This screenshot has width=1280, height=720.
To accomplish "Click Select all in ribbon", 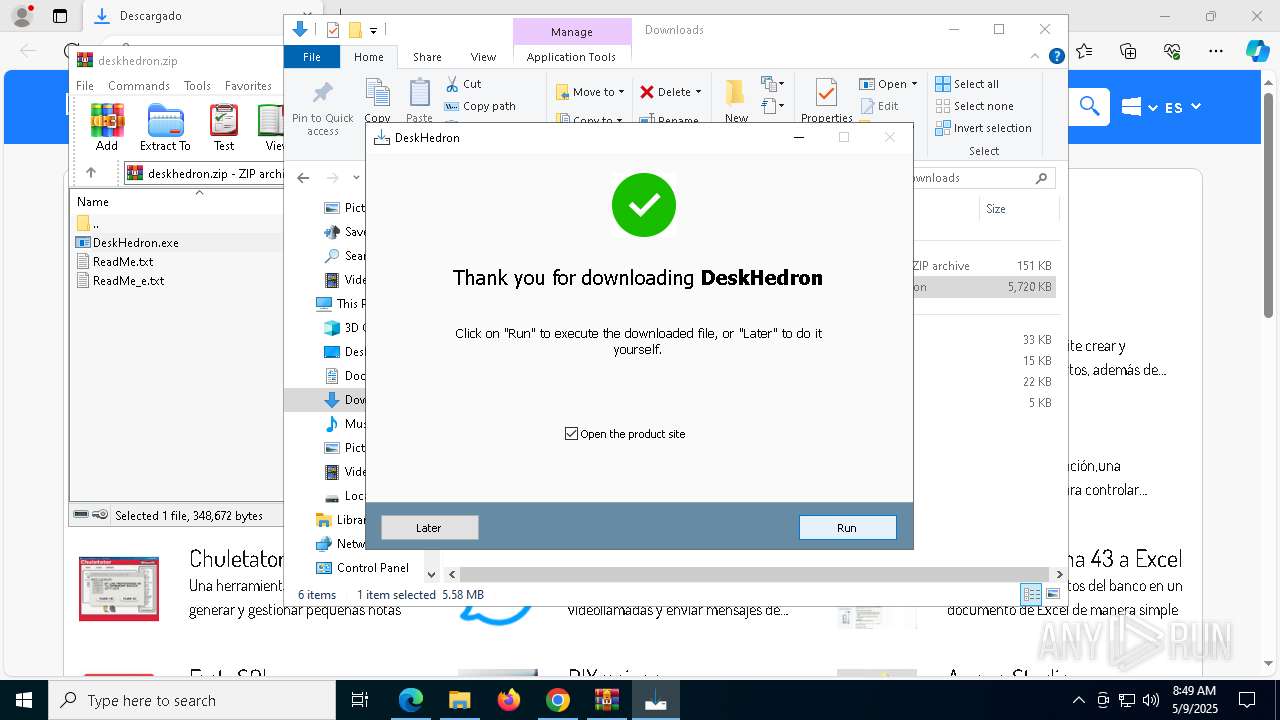I will [x=968, y=84].
